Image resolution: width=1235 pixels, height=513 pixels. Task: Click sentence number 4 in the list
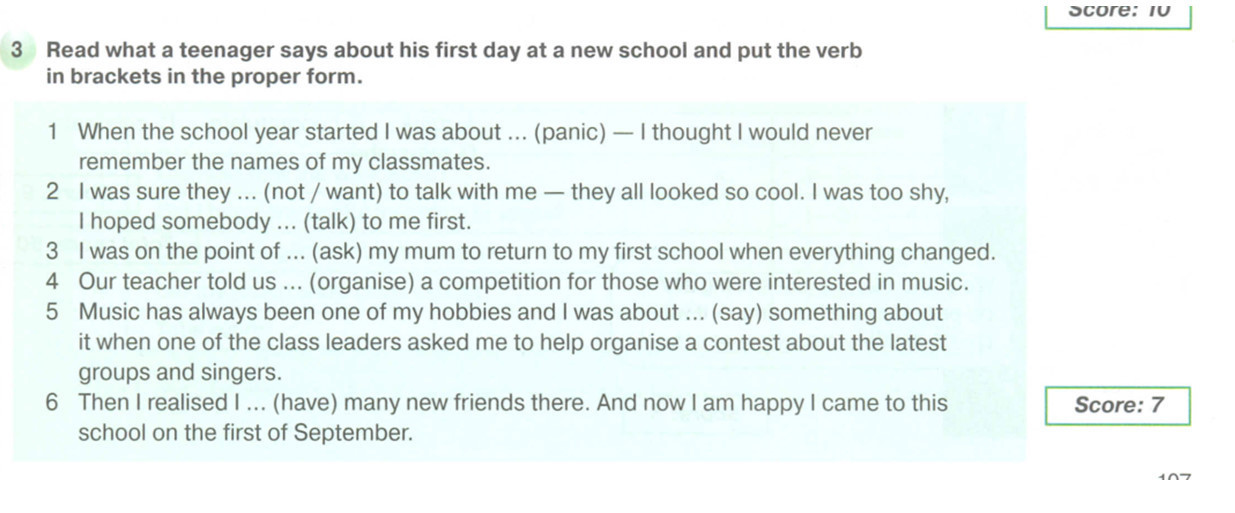click(x=54, y=283)
